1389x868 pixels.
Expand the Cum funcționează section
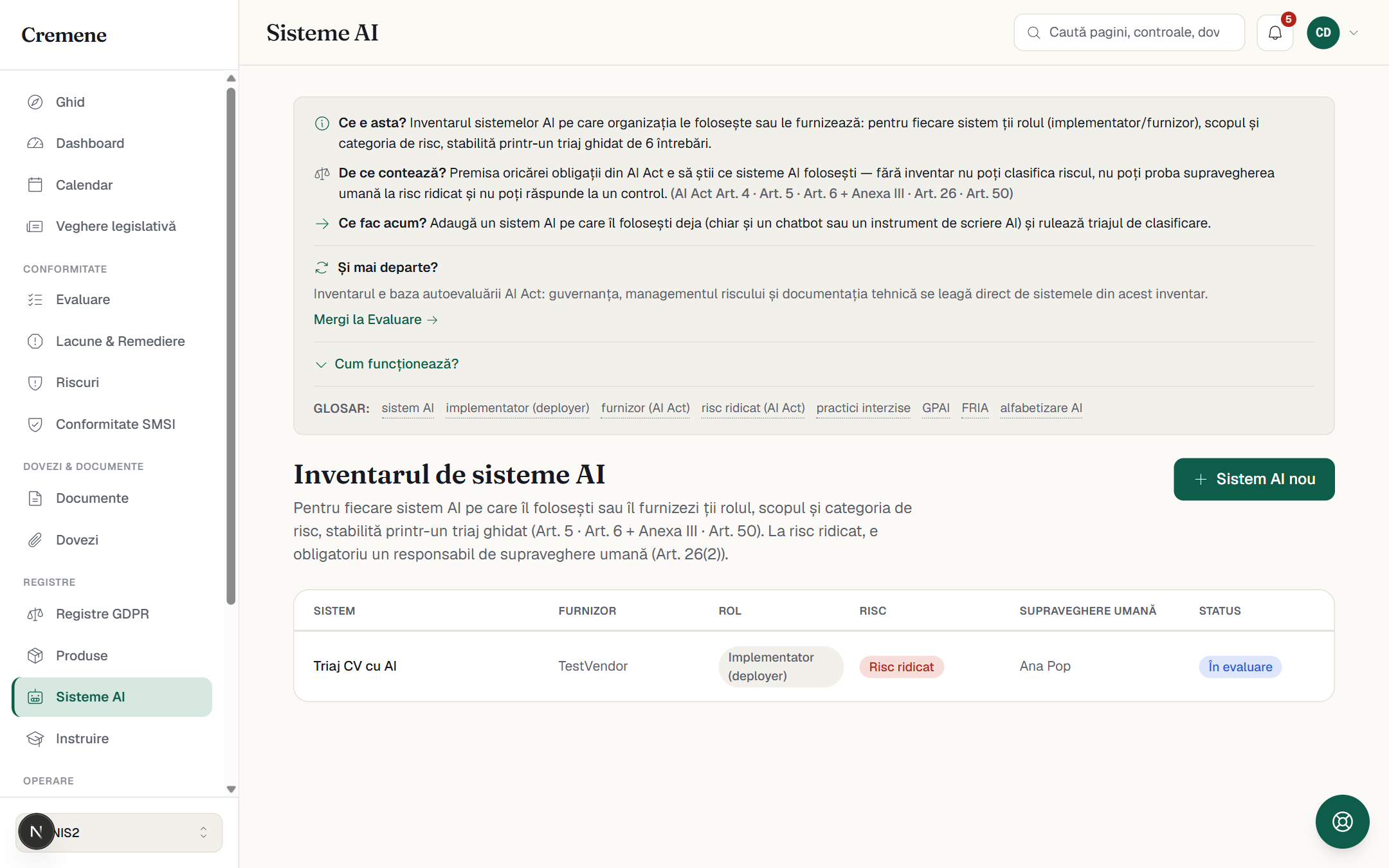pyautogui.click(x=386, y=364)
